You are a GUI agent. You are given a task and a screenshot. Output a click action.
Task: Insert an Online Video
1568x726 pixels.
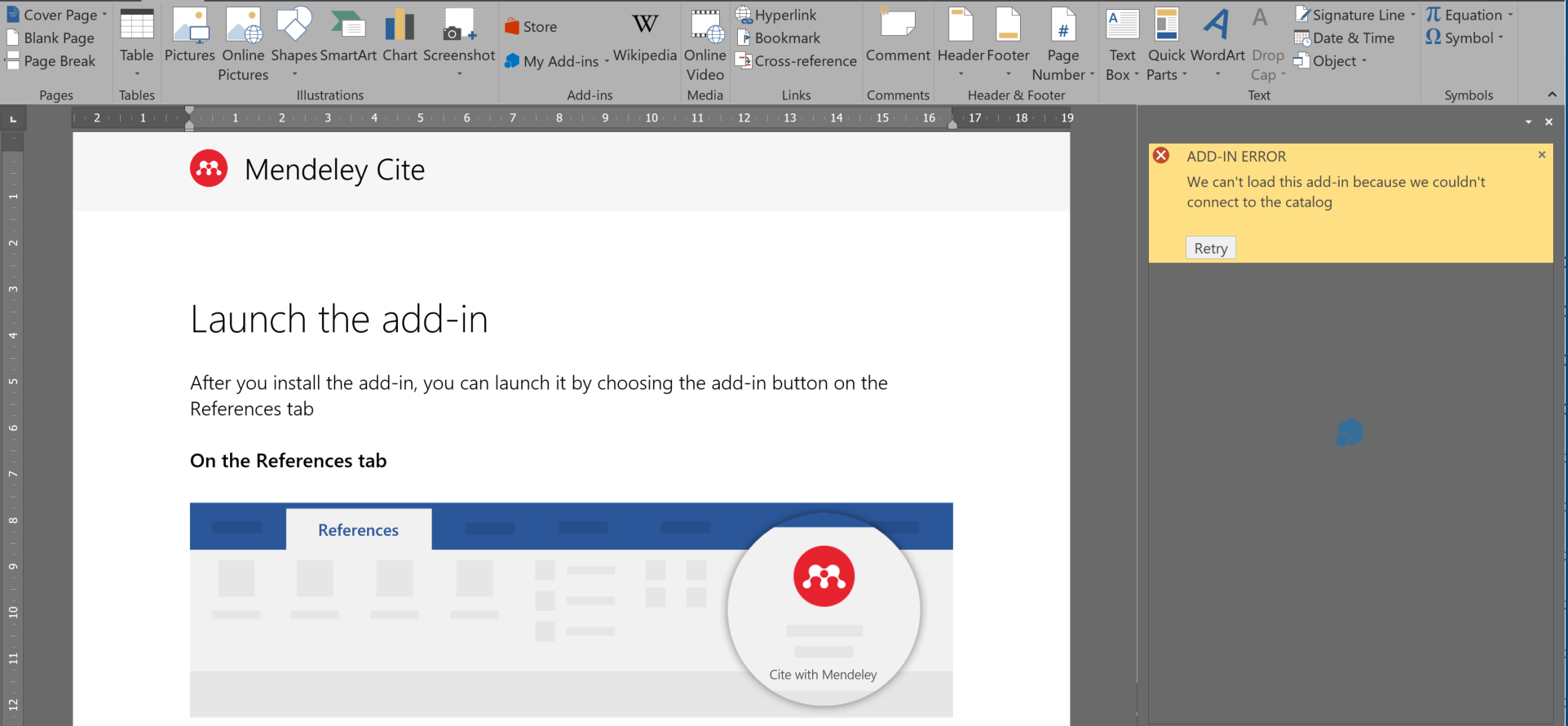[704, 44]
